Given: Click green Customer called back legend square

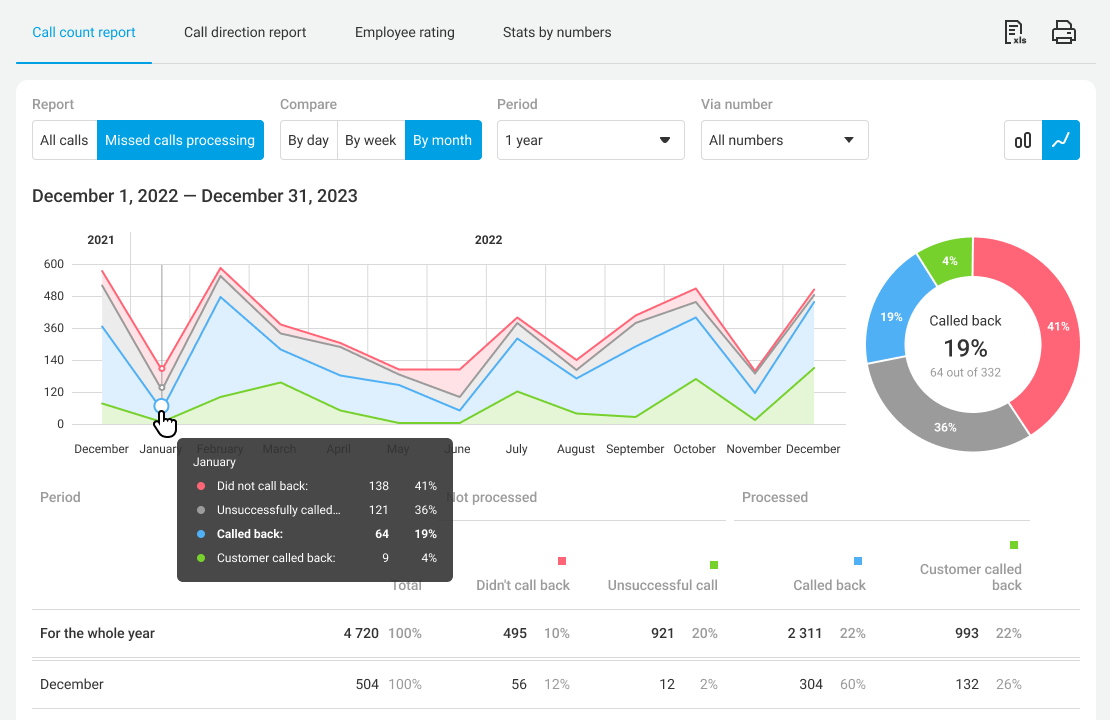Looking at the screenshot, I should click(1014, 545).
